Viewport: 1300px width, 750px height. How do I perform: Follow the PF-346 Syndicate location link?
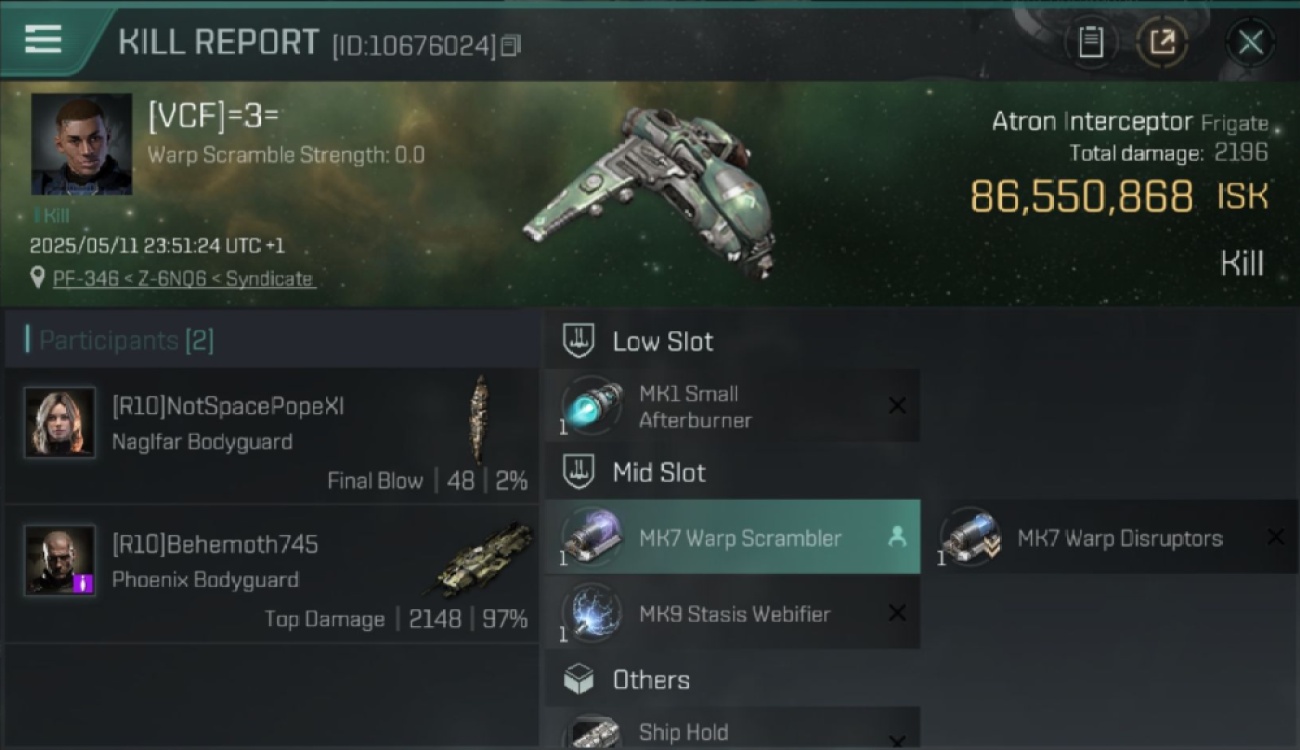[183, 279]
